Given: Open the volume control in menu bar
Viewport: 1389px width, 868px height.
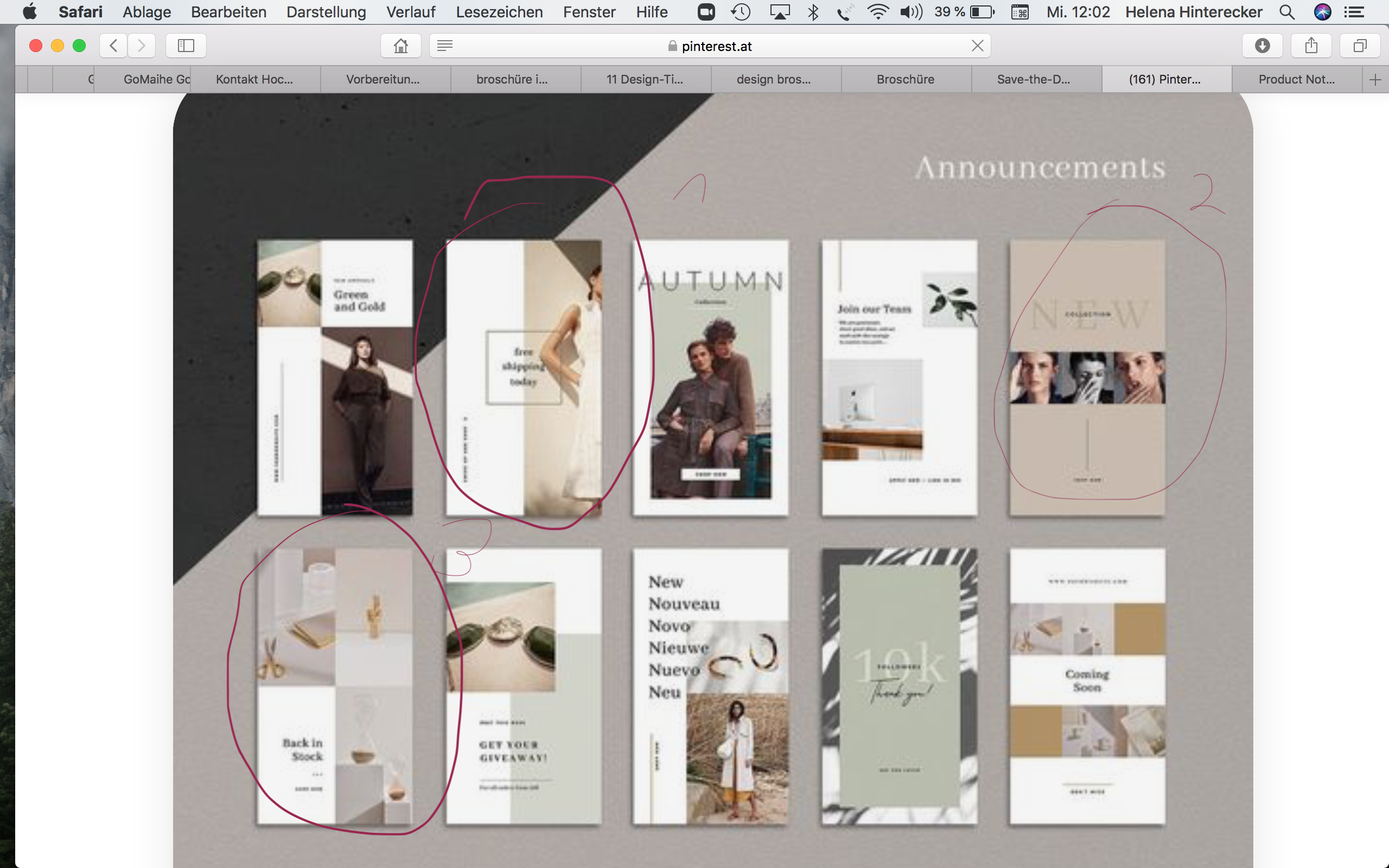Looking at the screenshot, I should [911, 11].
